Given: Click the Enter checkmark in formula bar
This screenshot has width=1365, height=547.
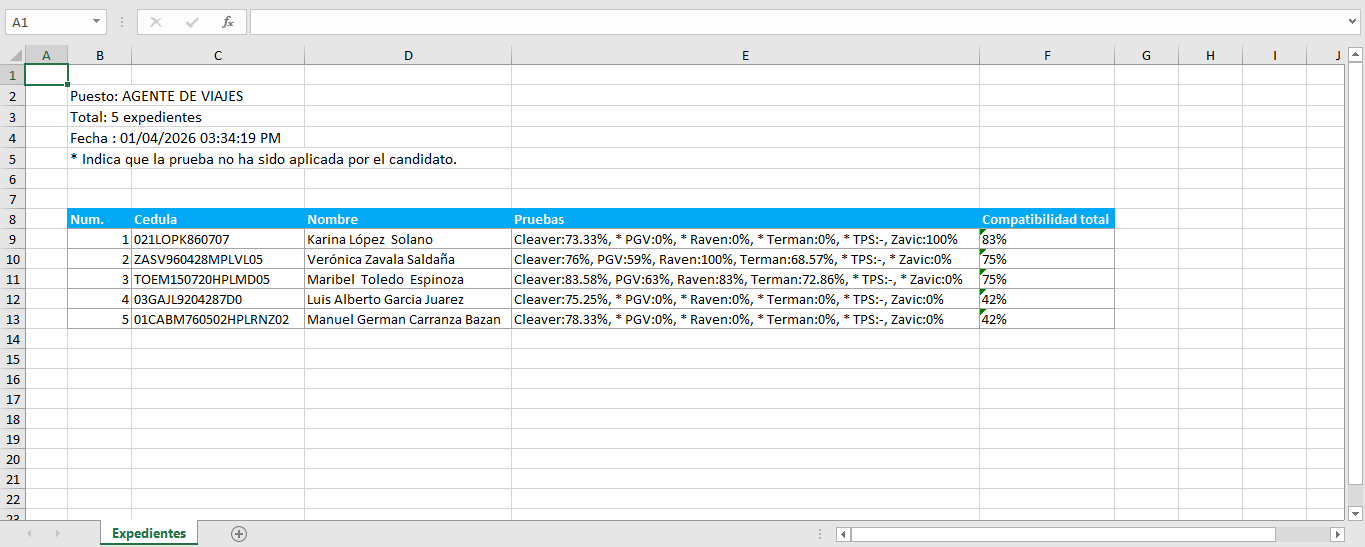Looking at the screenshot, I should click(x=192, y=22).
